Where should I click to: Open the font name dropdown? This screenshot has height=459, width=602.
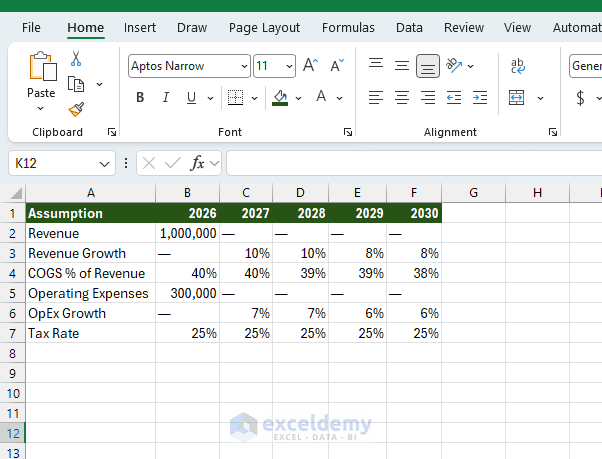pyautogui.click(x=244, y=66)
